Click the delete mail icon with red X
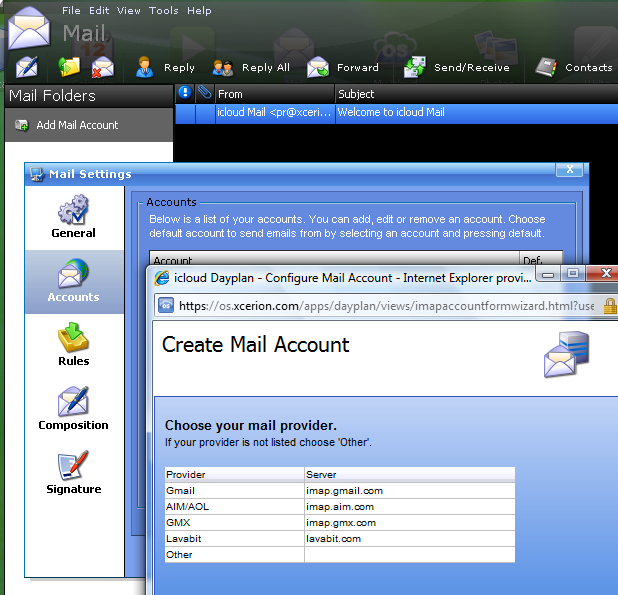Screen dimensions: 618x595 click(x=102, y=67)
